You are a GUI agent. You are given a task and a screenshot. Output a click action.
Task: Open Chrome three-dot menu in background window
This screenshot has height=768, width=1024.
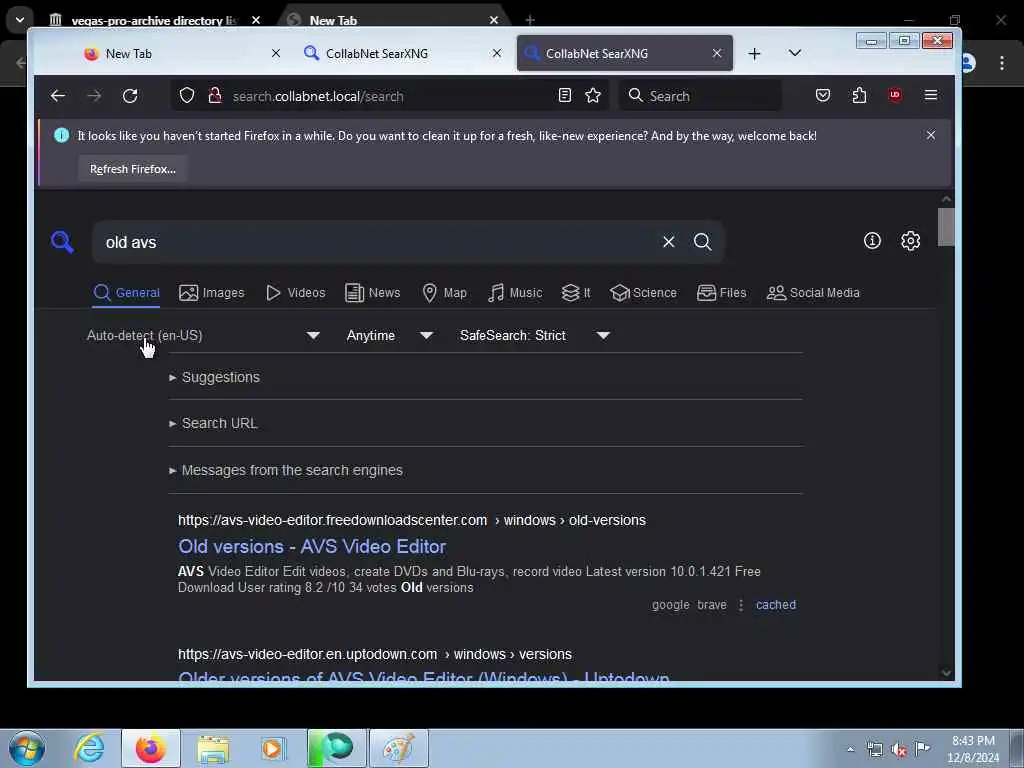[x=1002, y=63]
